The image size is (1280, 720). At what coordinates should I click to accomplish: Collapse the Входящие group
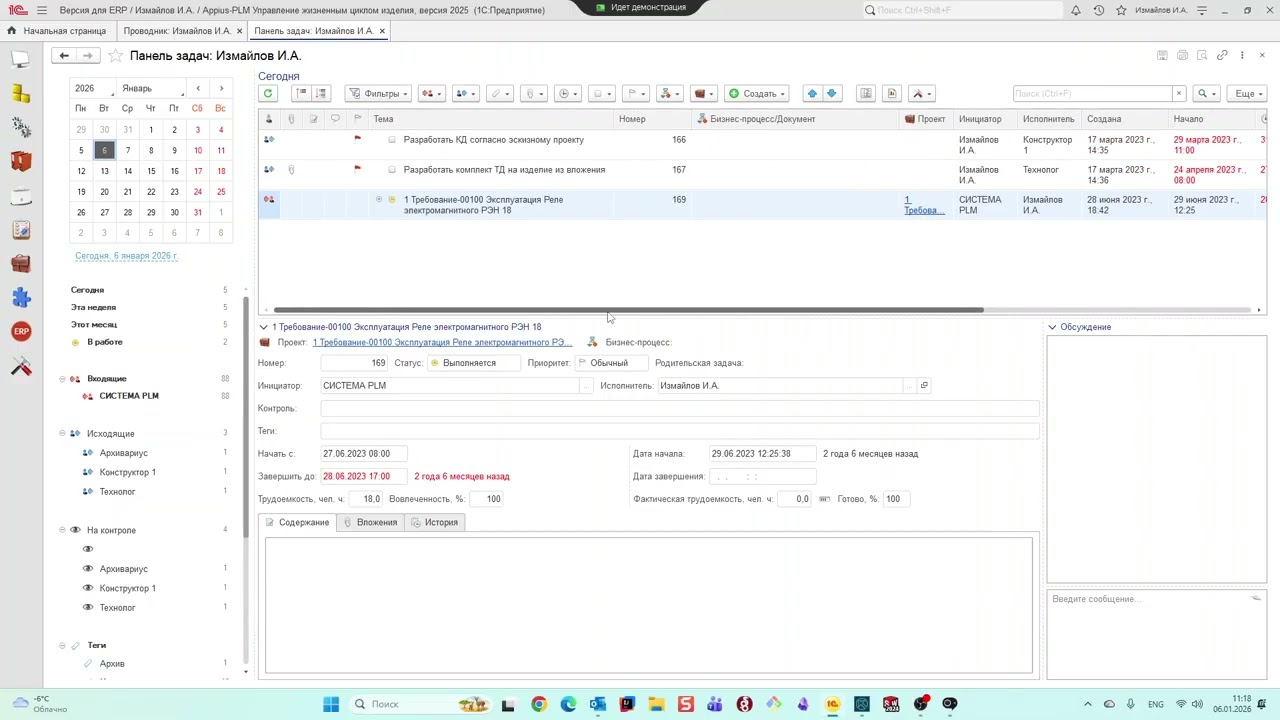[62, 379]
